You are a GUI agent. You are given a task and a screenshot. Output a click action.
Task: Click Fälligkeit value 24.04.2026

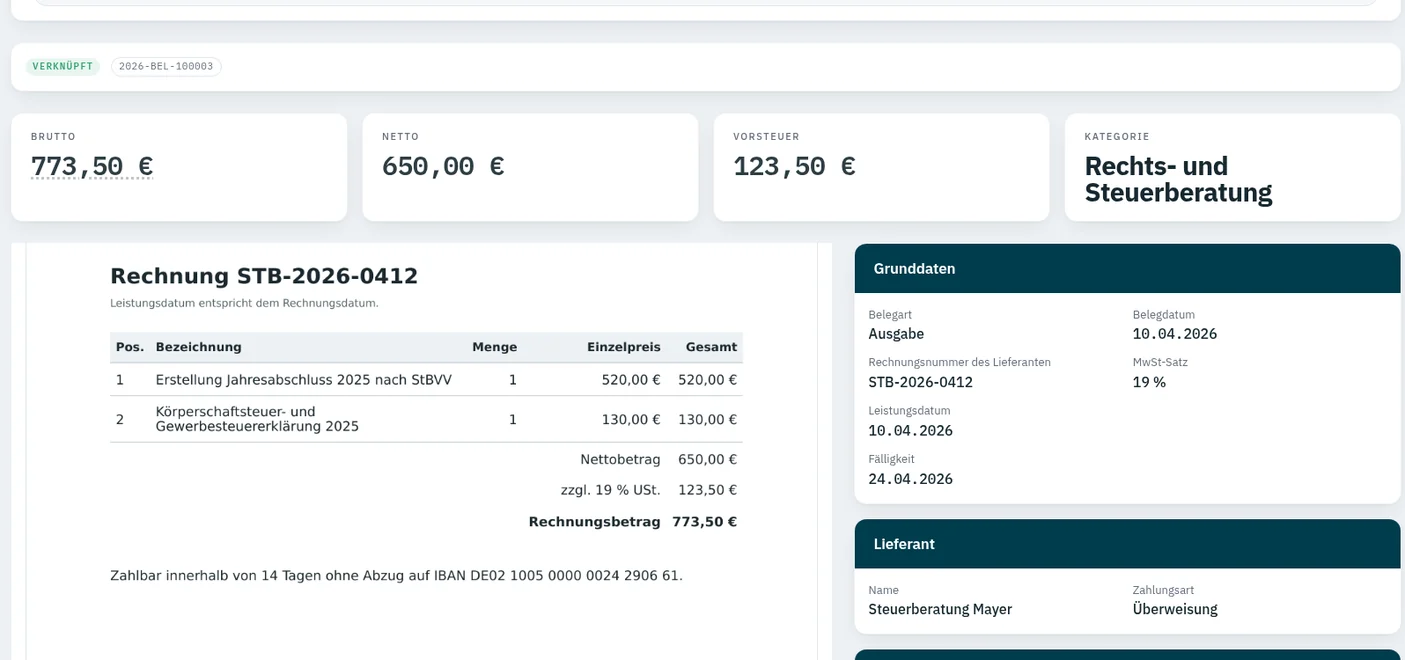[x=910, y=479]
